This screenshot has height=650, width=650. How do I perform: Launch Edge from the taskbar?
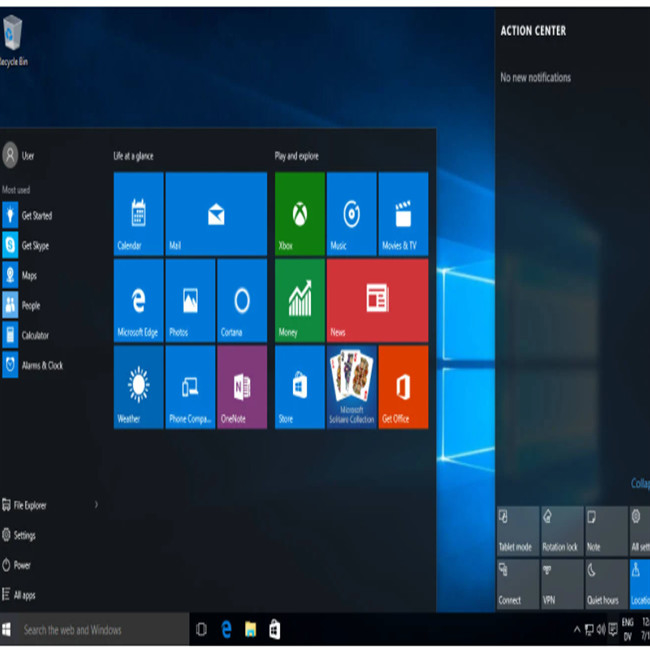click(226, 630)
